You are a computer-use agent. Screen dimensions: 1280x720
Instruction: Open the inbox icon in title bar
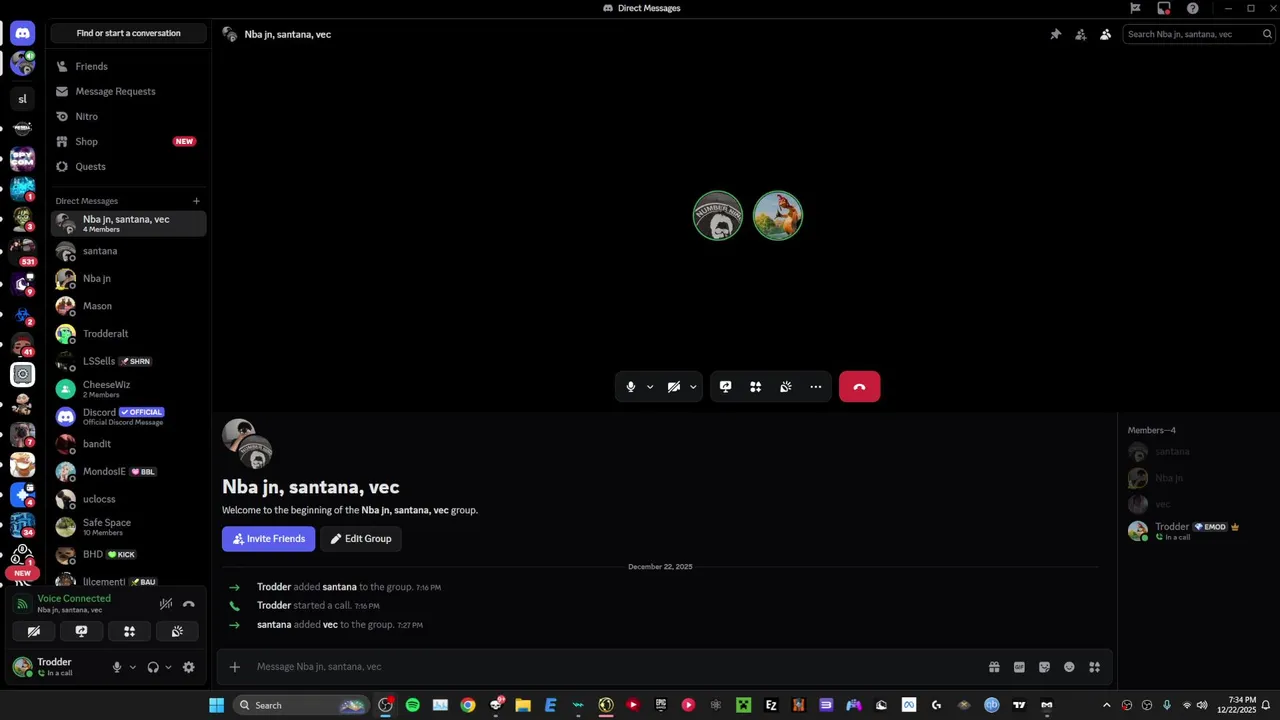(x=1164, y=8)
